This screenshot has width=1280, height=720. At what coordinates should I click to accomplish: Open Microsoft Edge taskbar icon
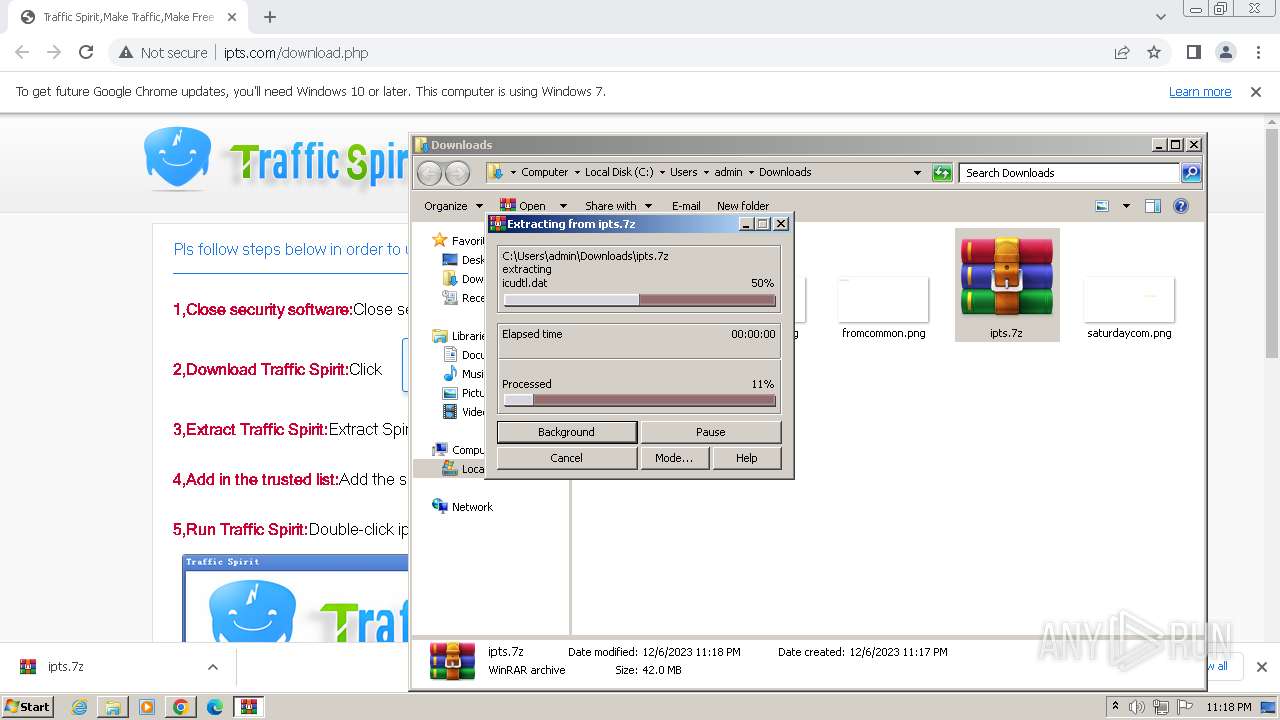point(215,707)
